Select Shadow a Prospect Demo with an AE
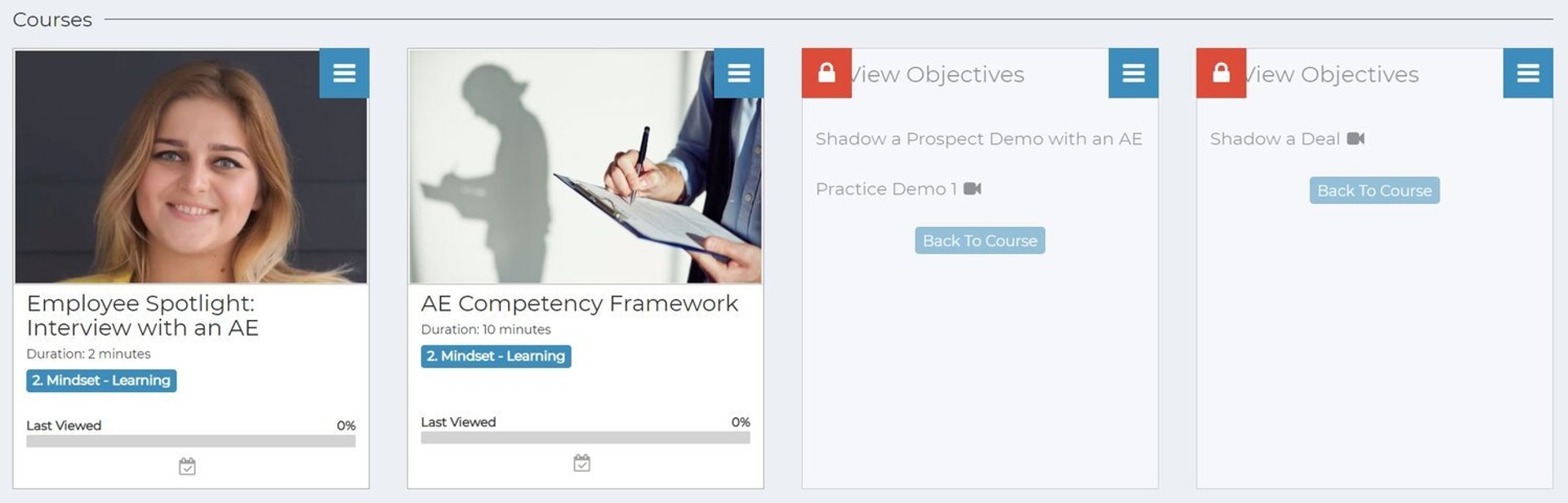This screenshot has width=1568, height=503. 978,139
